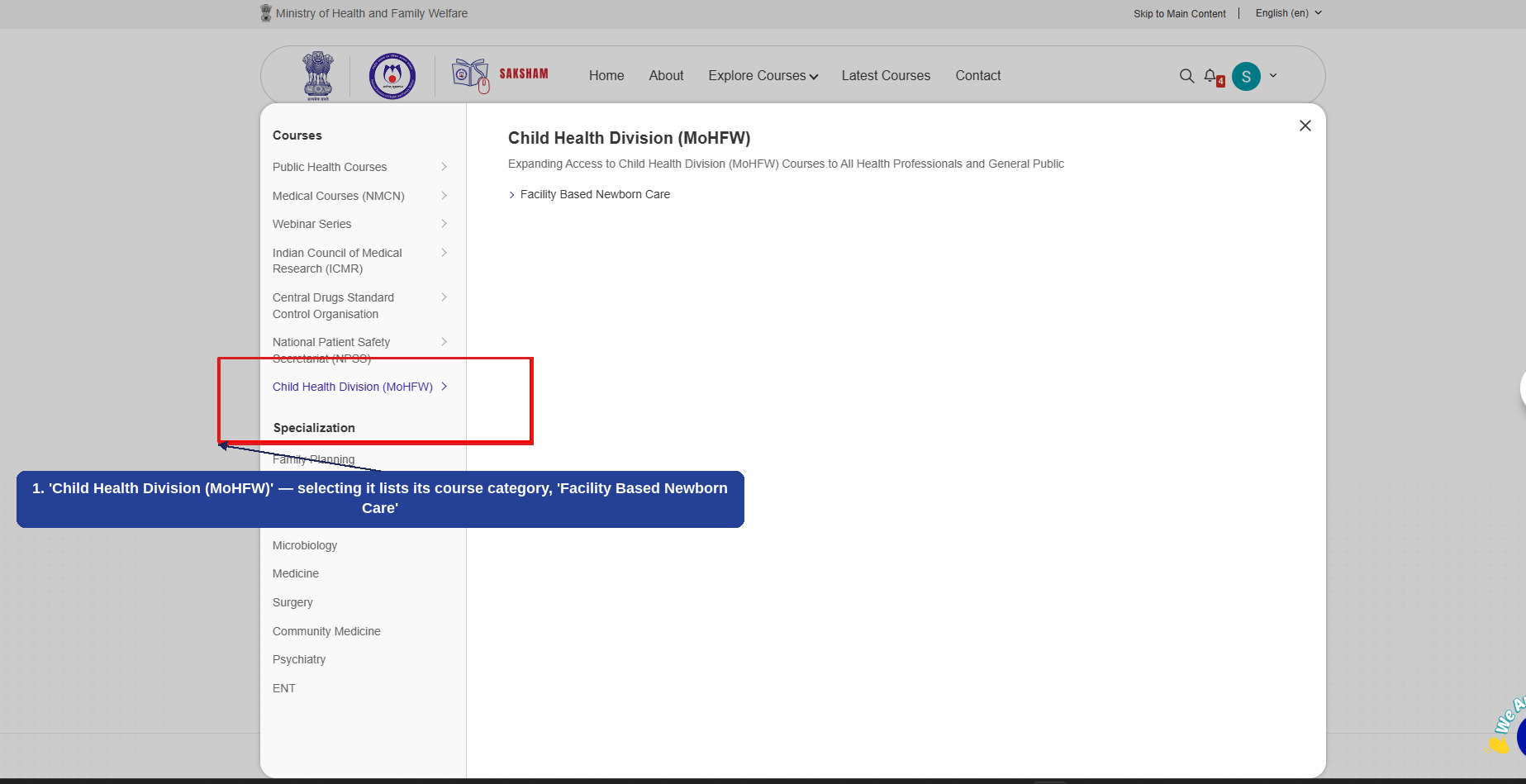Close the courses mega menu
This screenshot has height=784, width=1526.
1305,126
